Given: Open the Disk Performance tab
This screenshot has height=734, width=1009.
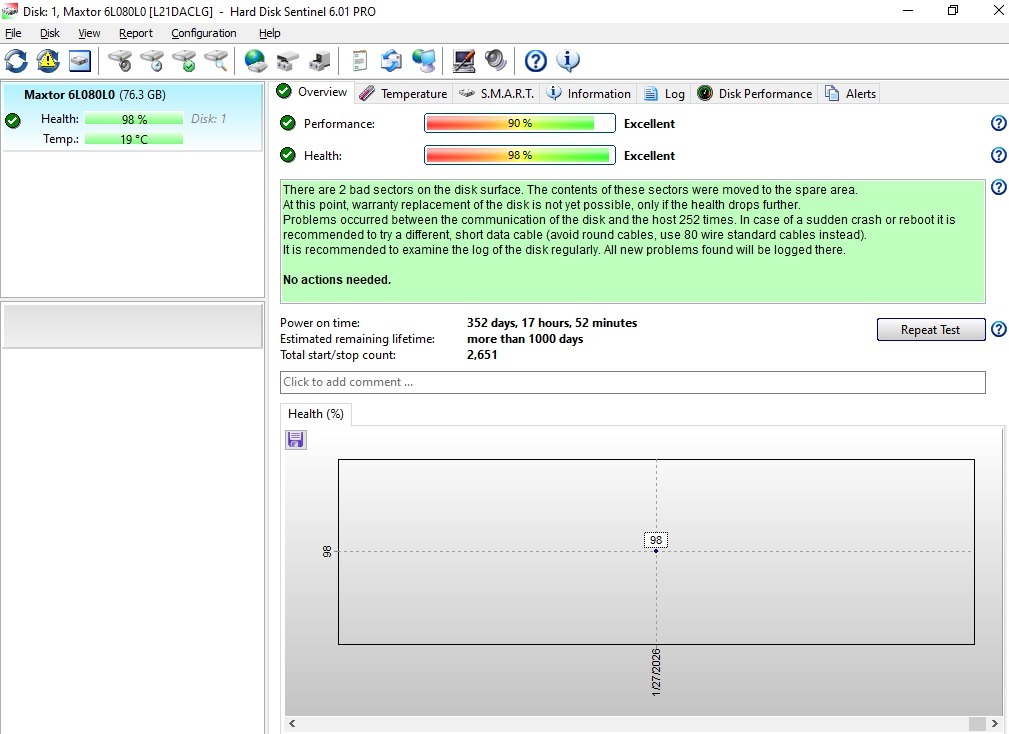Looking at the screenshot, I should tap(755, 93).
